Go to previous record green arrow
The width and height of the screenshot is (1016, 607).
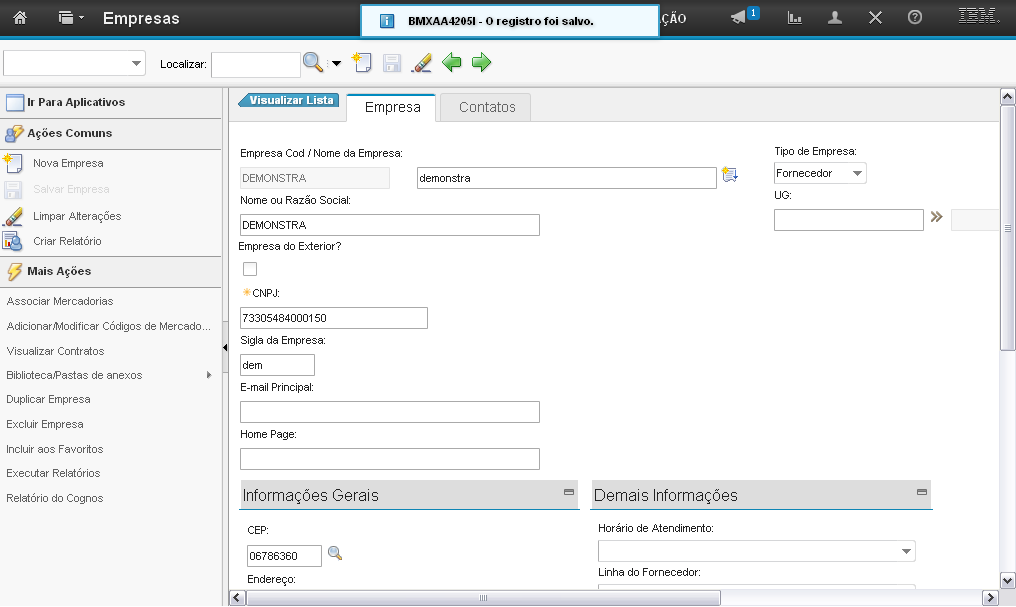(452, 63)
